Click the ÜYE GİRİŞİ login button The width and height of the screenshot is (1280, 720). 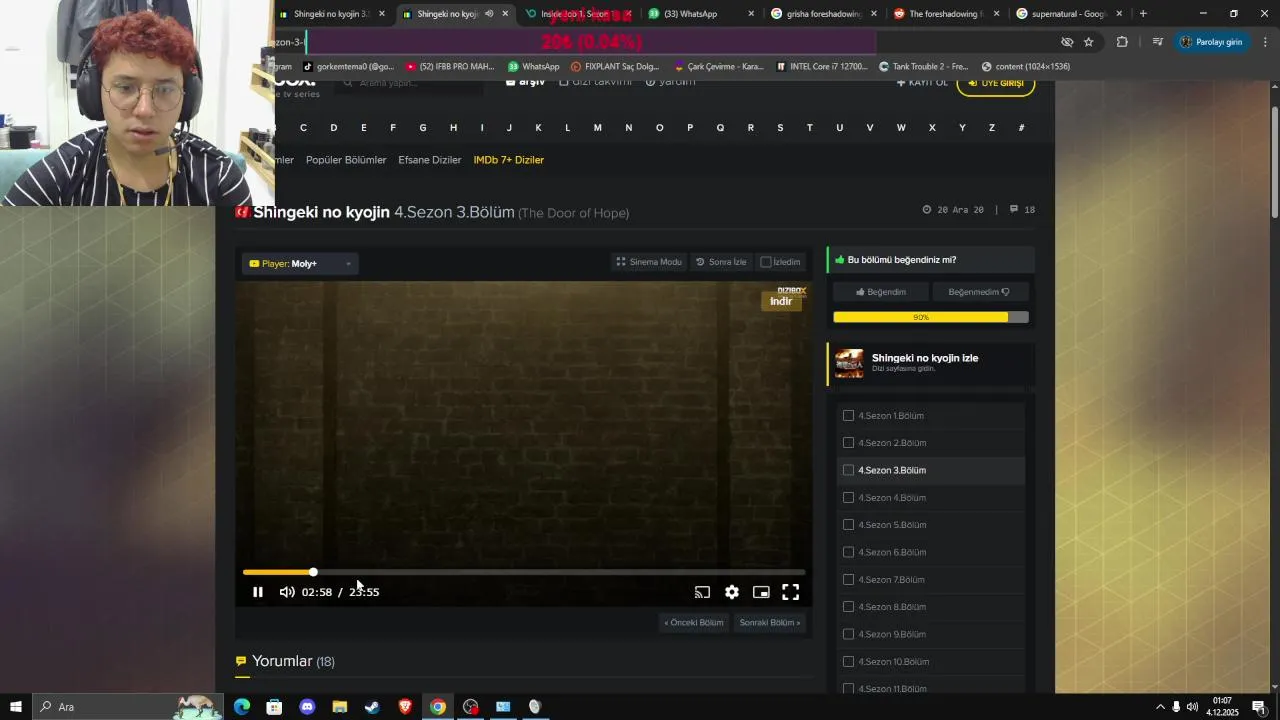[996, 83]
